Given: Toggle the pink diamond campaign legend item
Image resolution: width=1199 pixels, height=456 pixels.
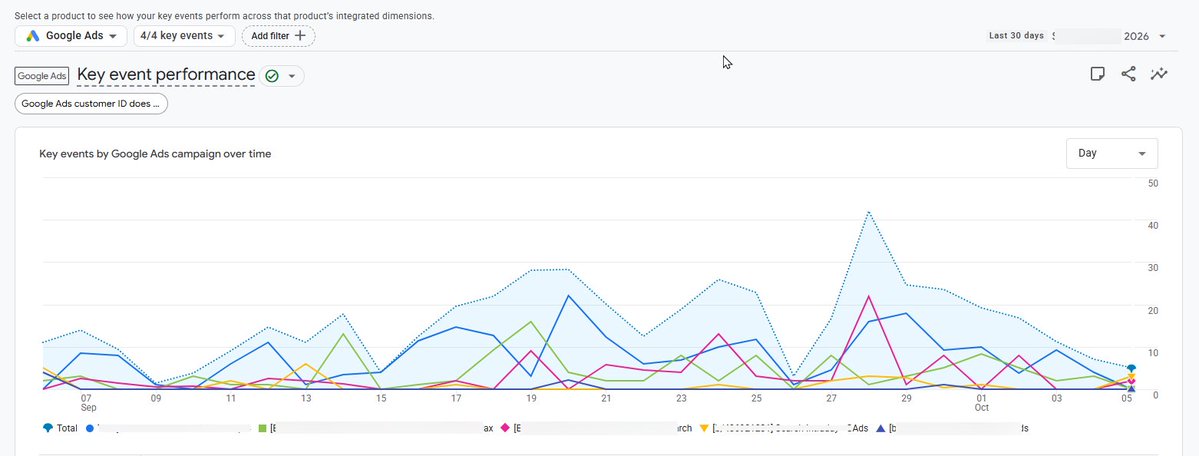Looking at the screenshot, I should (596, 428).
